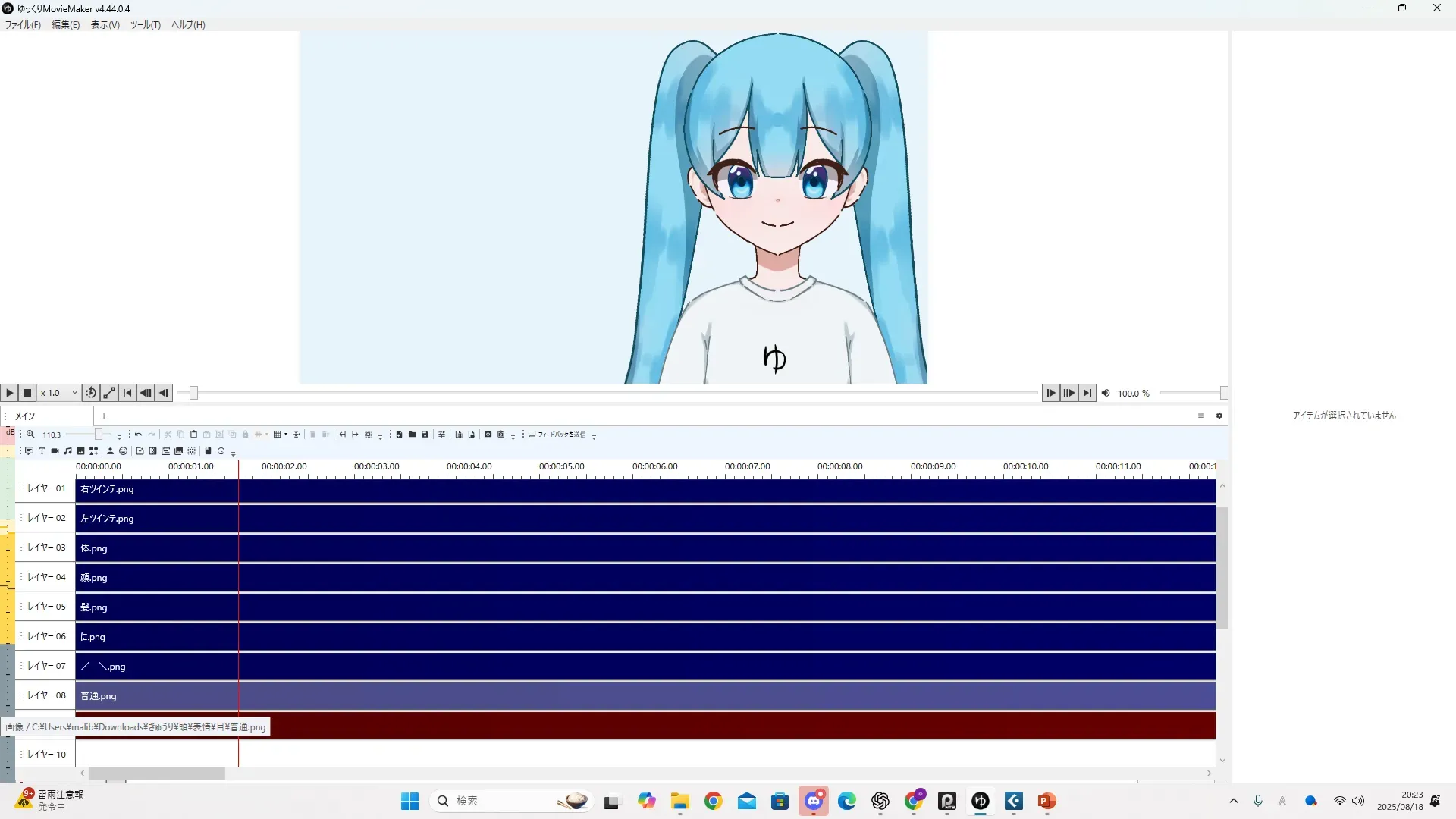Image resolution: width=1456 pixels, height=819 pixels.
Task: Click the add text item icon
Action: tap(42, 451)
